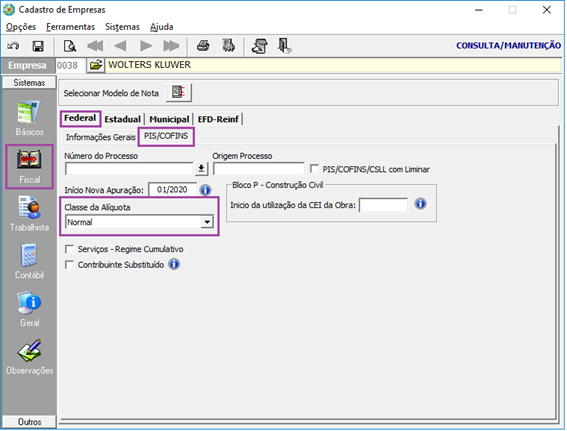The height and width of the screenshot is (431, 567).
Task: Check Serviços - Regime Cumulativo
Action: pos(69,249)
